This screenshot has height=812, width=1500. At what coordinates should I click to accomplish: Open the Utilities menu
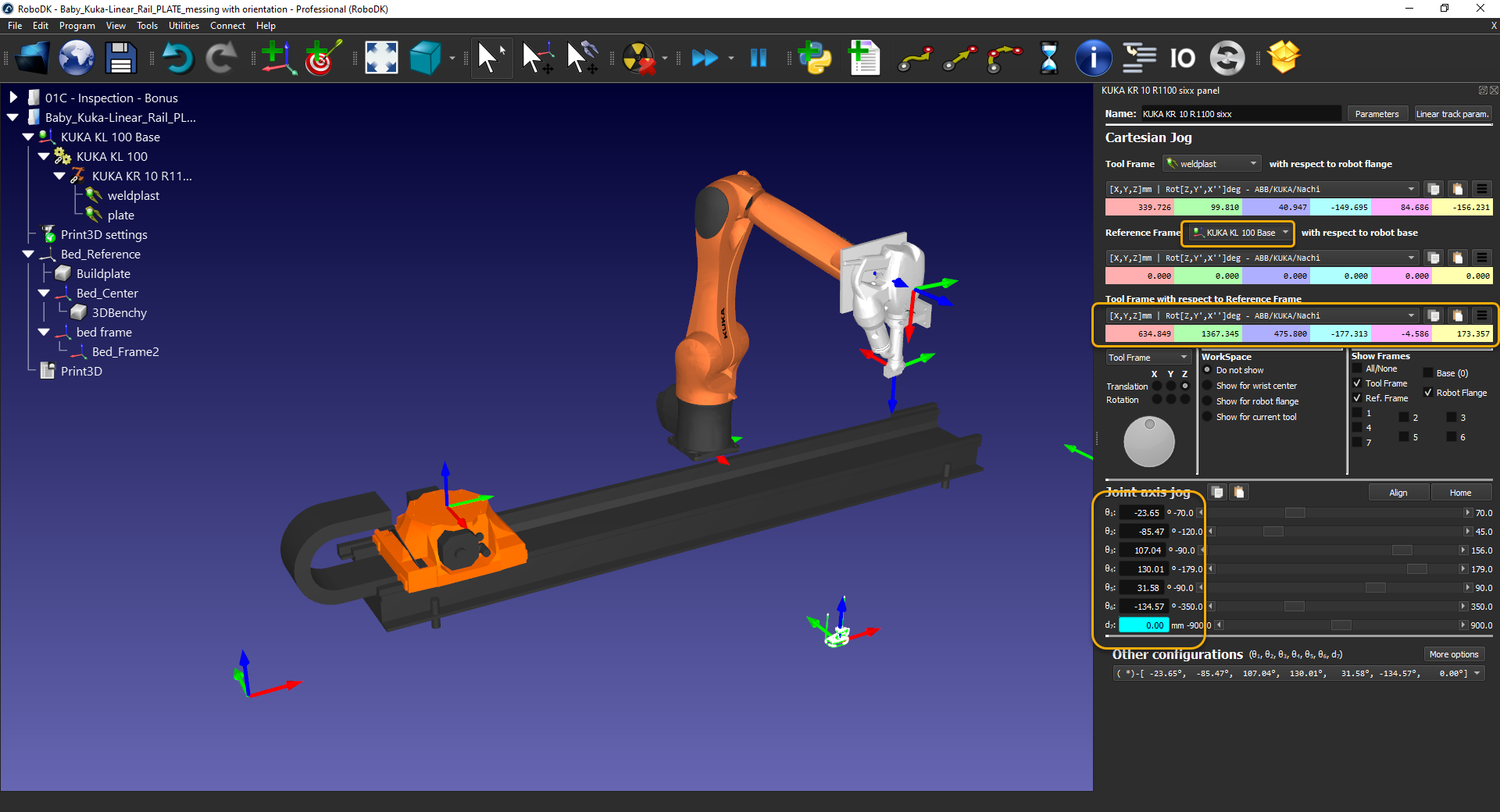coord(184,26)
